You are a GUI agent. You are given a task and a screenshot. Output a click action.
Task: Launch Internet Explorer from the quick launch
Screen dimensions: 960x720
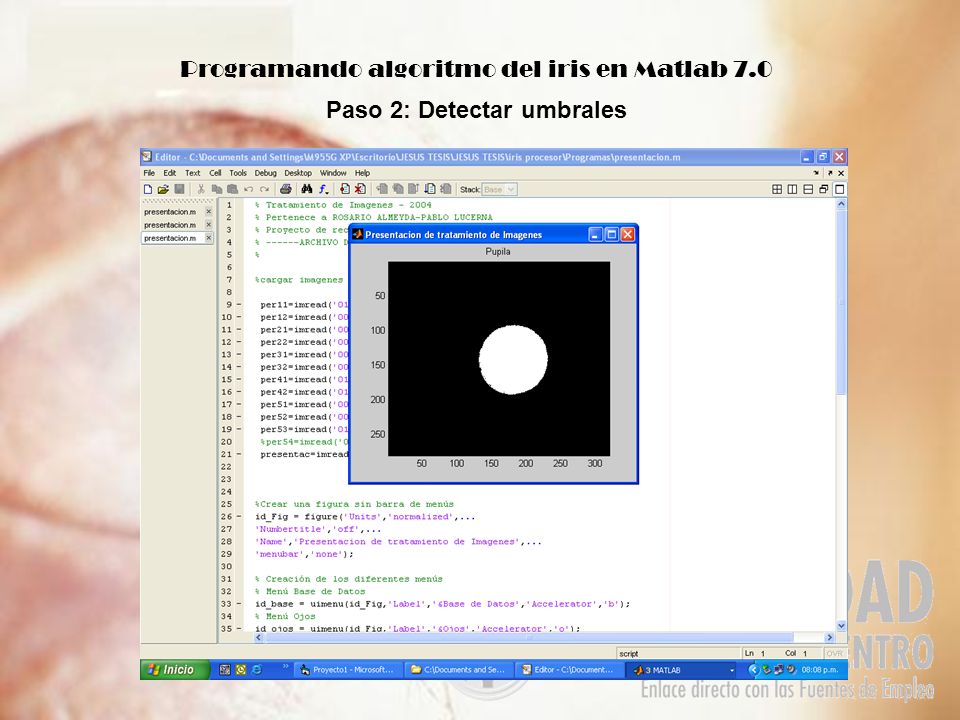pyautogui.click(x=257, y=670)
